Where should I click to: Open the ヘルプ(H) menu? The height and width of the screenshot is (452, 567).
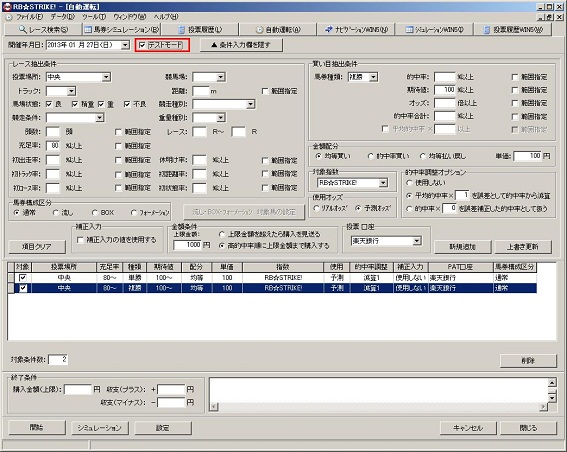pos(166,17)
